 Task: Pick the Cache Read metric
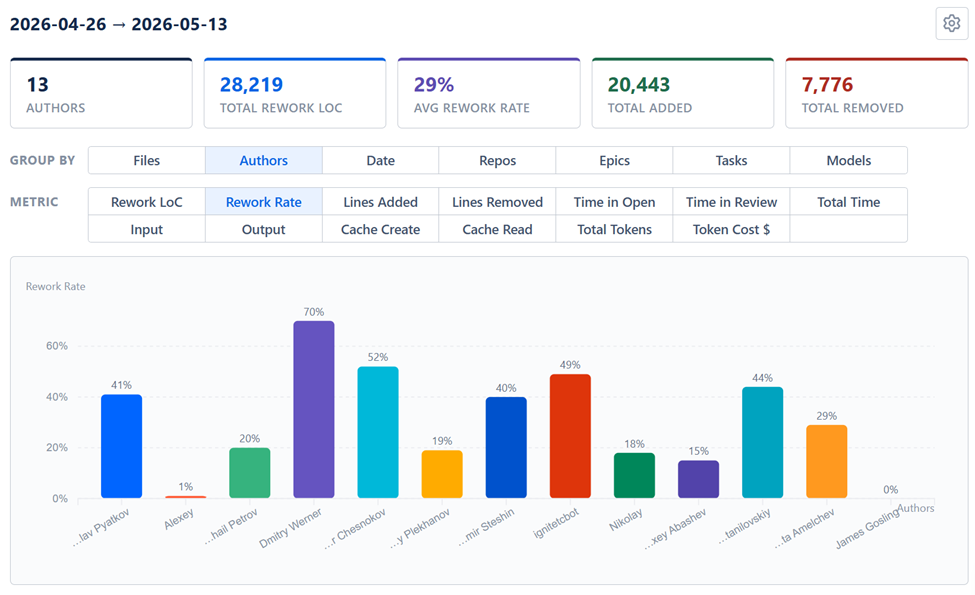point(497,229)
